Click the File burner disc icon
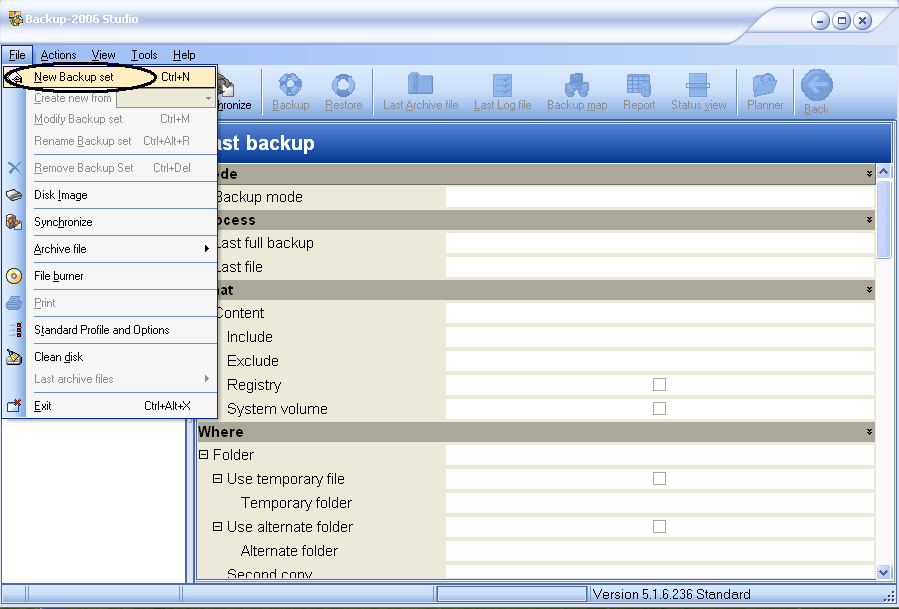This screenshot has height=609, width=899. 14,276
